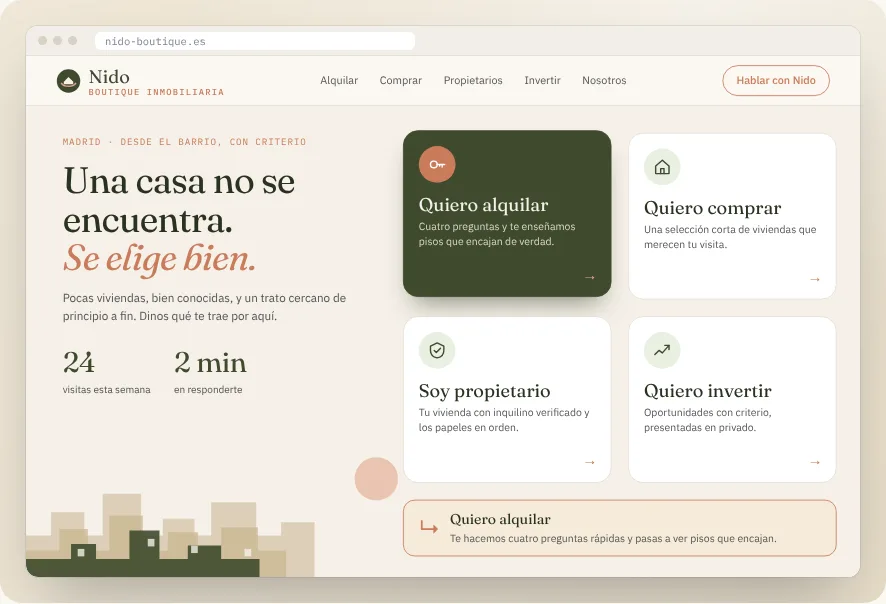Click the shield check icon on Soy propietario
886x604 pixels.
pyautogui.click(x=437, y=350)
